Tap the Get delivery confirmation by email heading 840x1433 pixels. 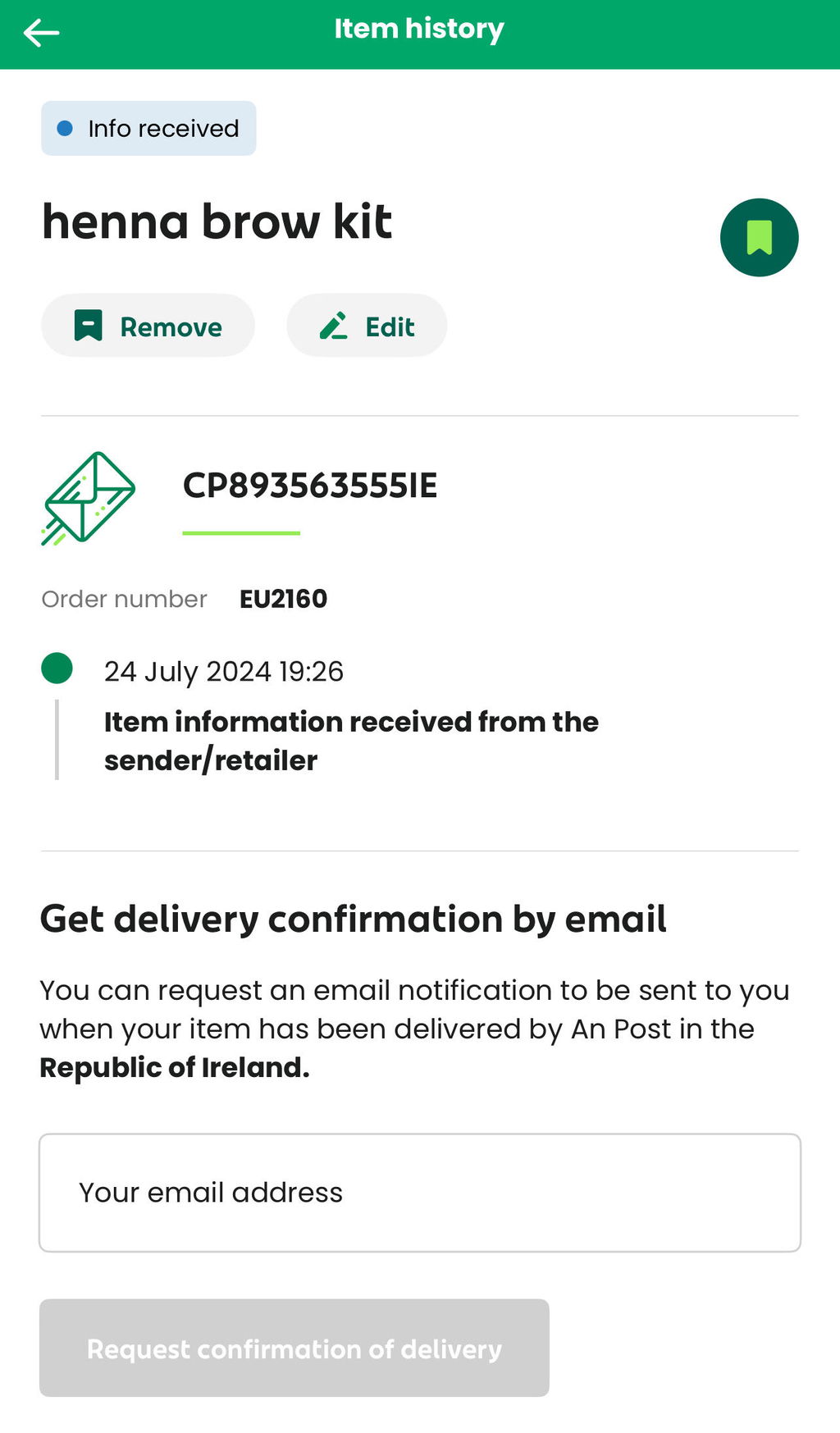pyautogui.click(x=354, y=919)
